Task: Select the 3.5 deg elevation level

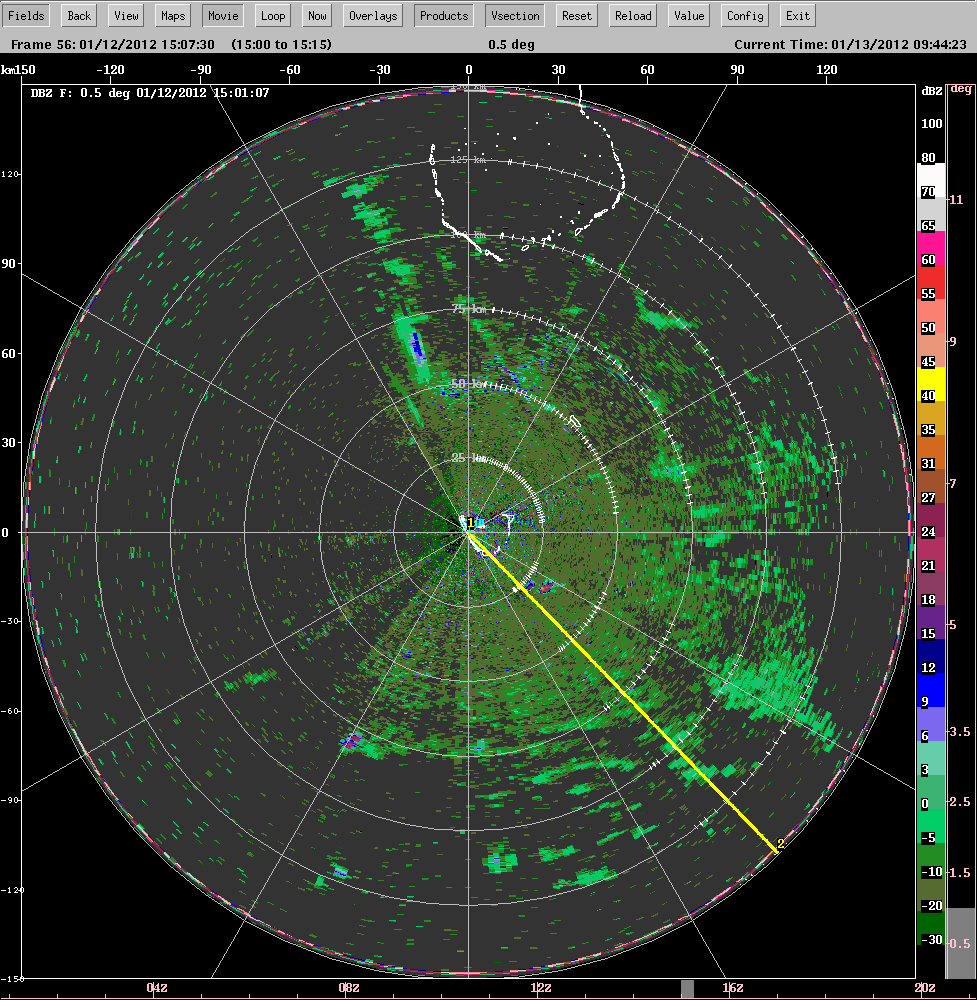Action: [x=959, y=732]
